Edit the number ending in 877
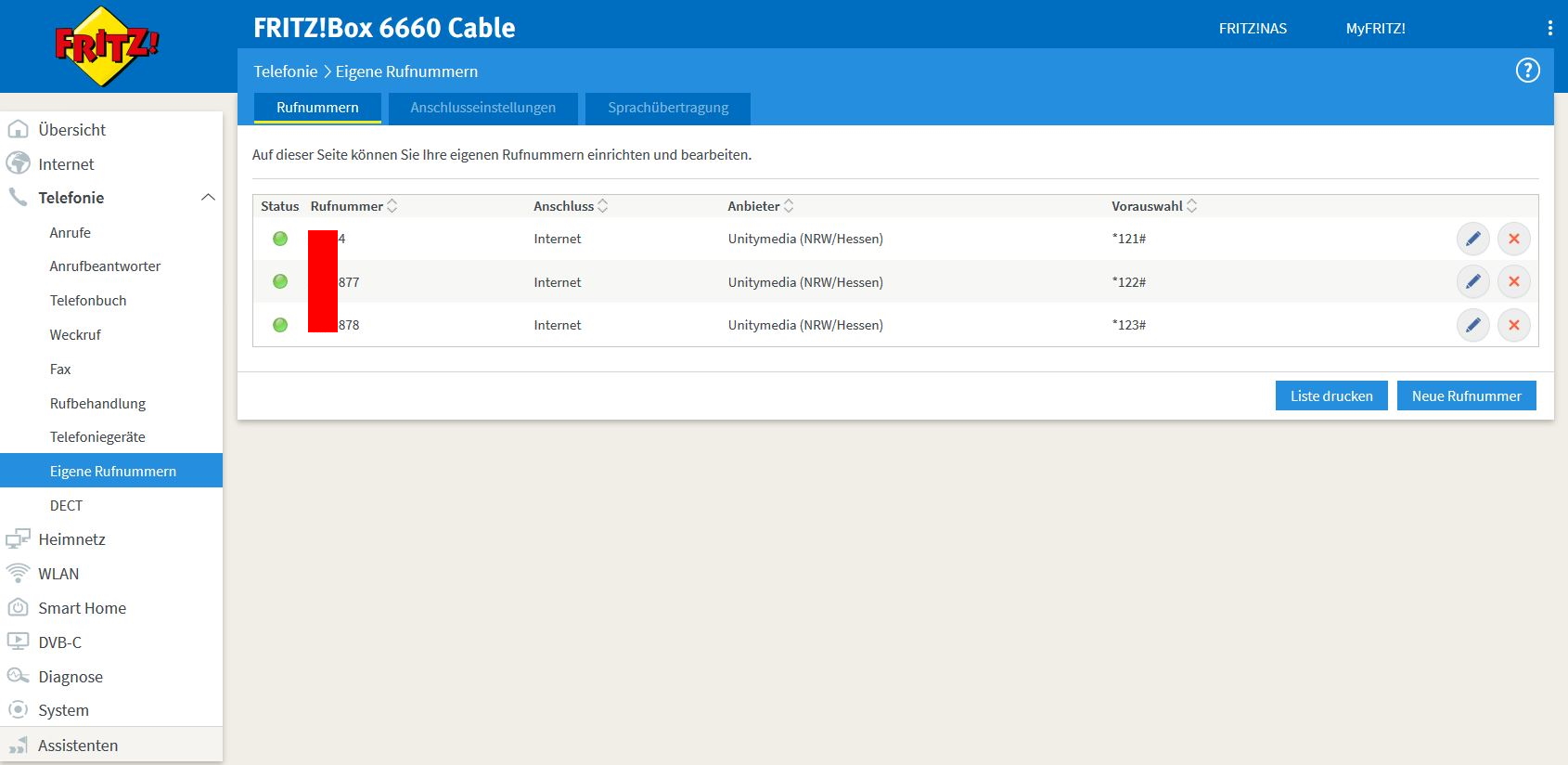This screenshot has height=765, width=1568. 1472,281
